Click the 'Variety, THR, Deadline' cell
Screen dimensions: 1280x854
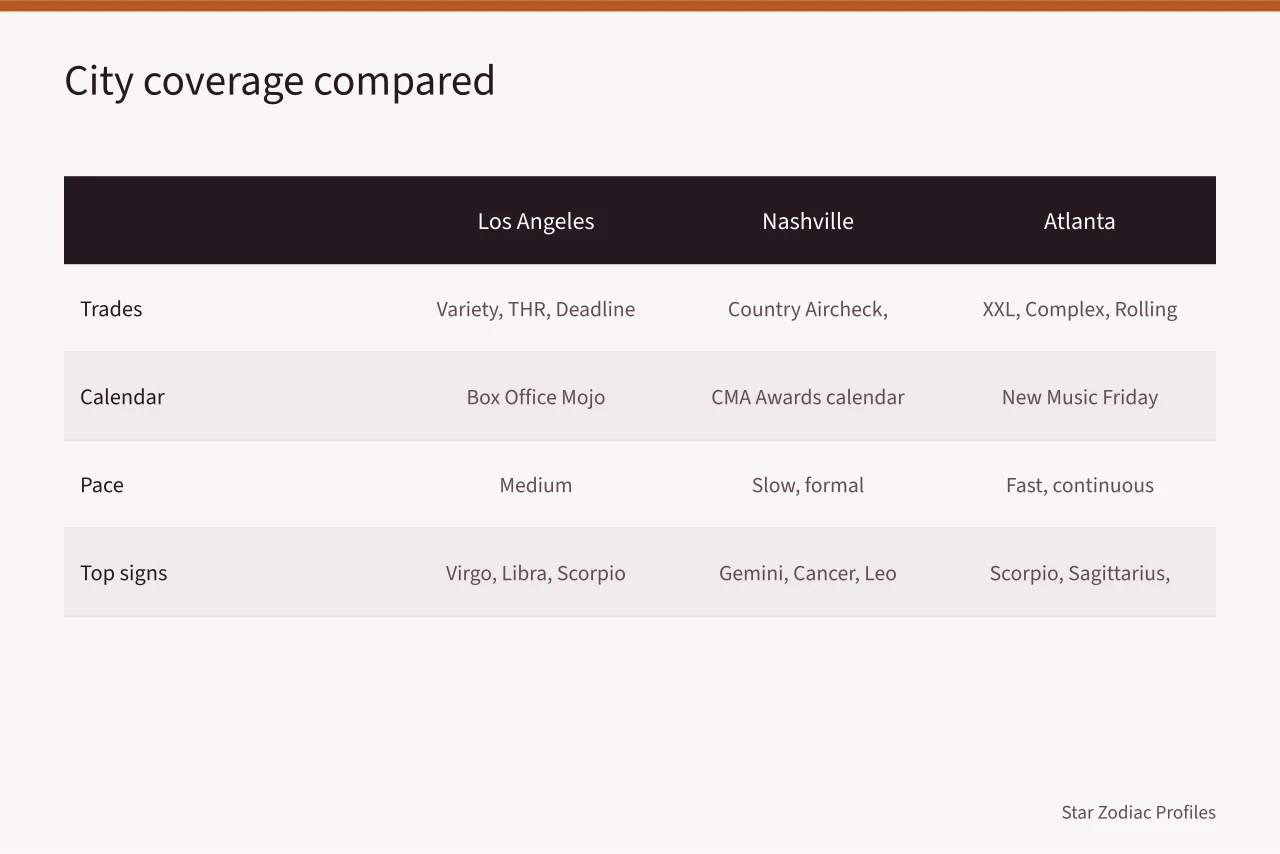(536, 309)
